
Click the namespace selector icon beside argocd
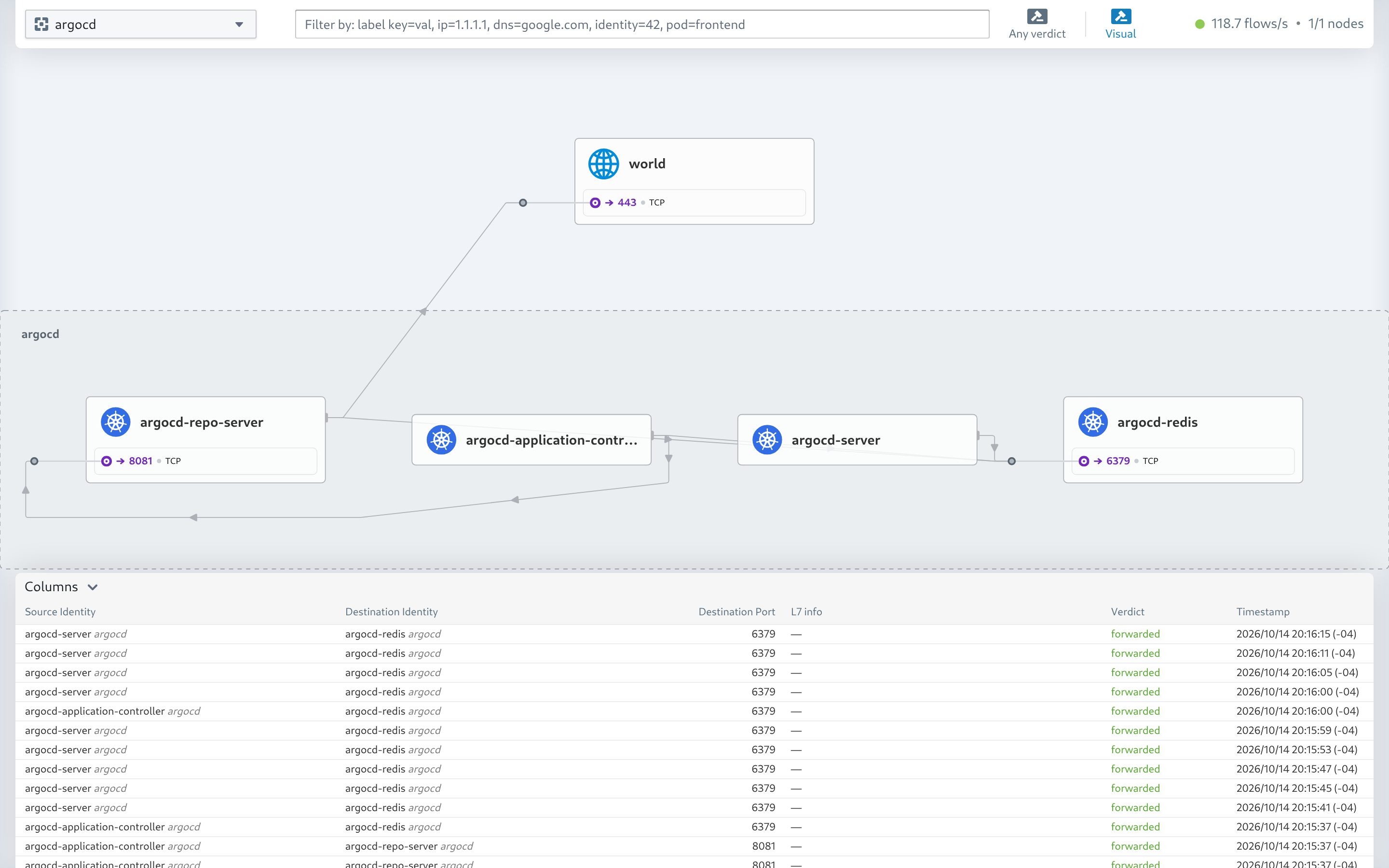(41, 24)
